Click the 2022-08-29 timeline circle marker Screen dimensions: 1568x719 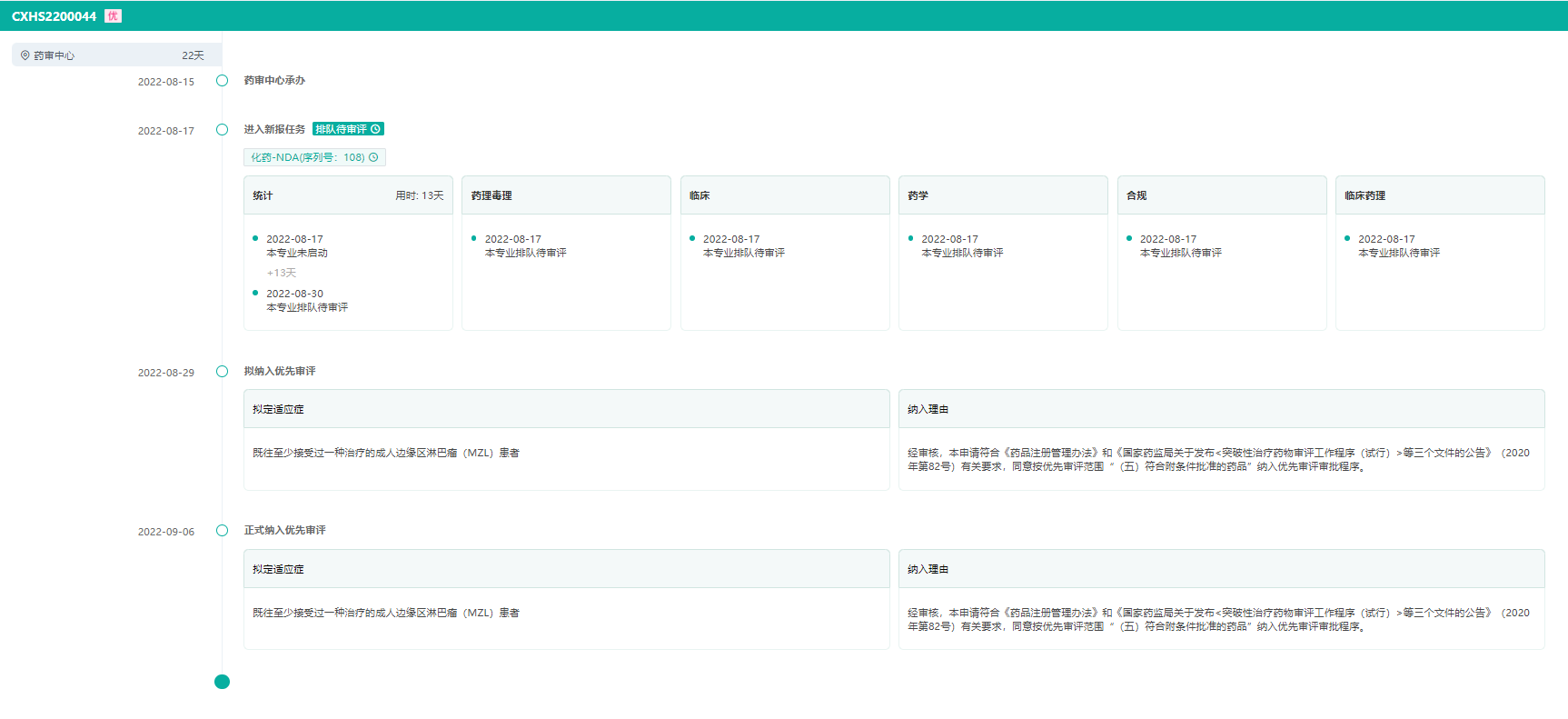pyautogui.click(x=222, y=371)
